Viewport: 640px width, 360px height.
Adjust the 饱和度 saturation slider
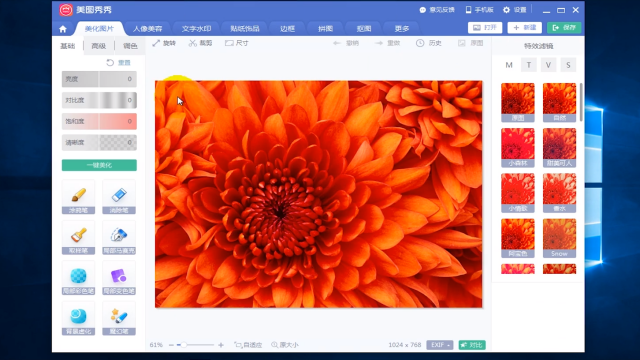point(99,122)
